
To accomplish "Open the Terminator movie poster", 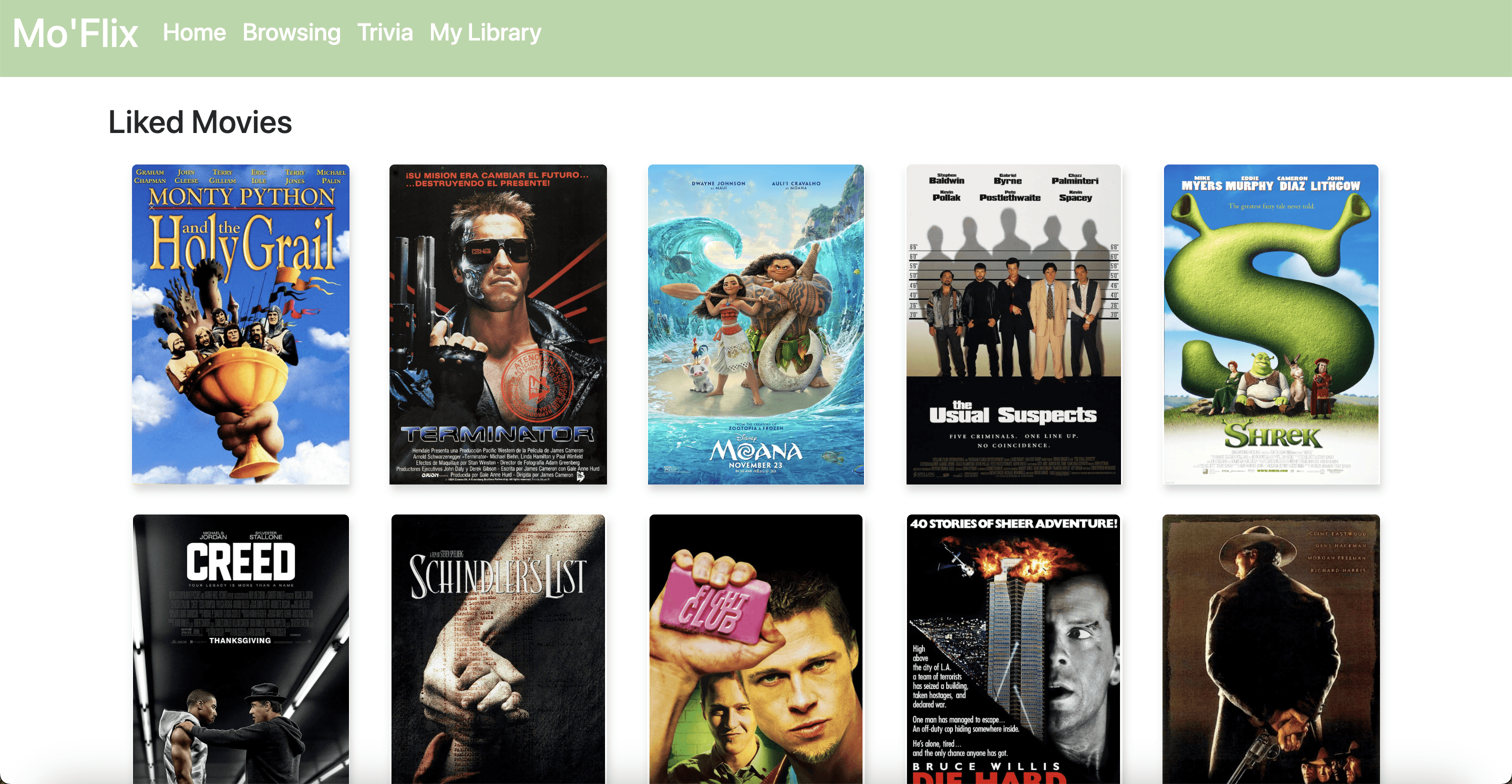I will click(497, 324).
